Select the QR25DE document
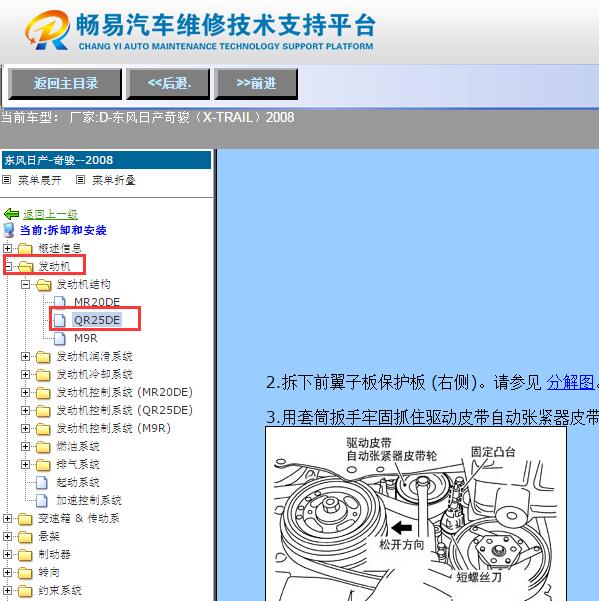Image resolution: width=599 pixels, height=601 pixels. point(97,320)
